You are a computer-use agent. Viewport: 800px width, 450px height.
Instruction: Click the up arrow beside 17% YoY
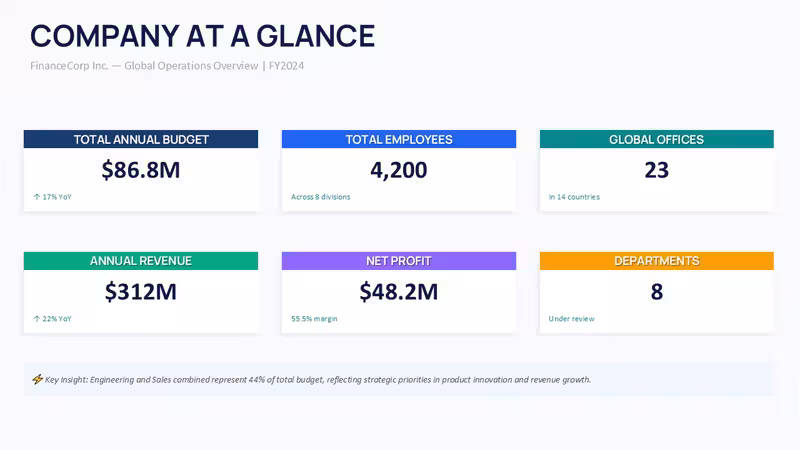coord(37,197)
